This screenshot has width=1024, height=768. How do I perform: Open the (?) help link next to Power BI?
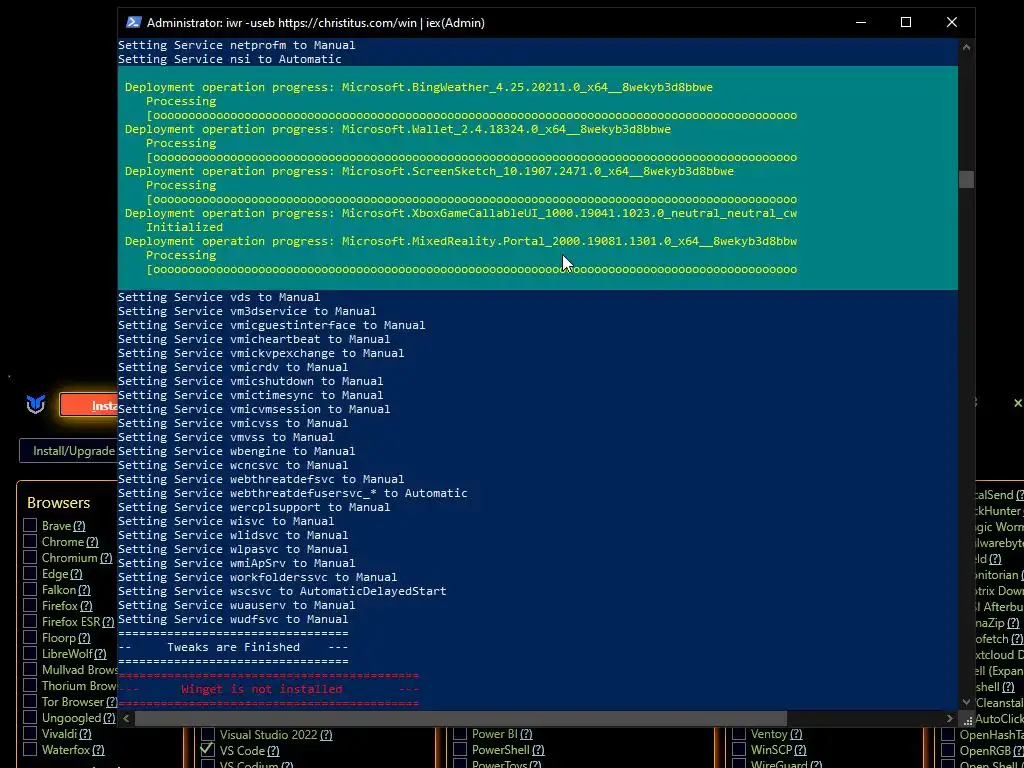pos(526,734)
